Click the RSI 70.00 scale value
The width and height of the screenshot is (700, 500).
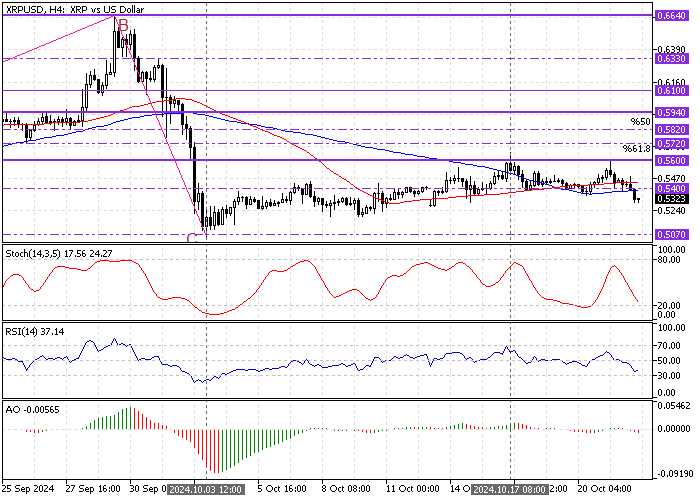coord(671,346)
